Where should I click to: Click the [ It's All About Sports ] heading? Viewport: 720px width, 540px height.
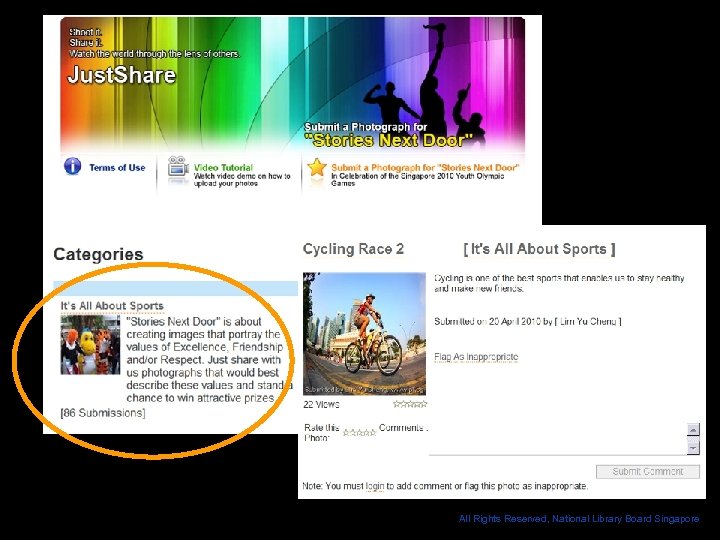click(540, 249)
